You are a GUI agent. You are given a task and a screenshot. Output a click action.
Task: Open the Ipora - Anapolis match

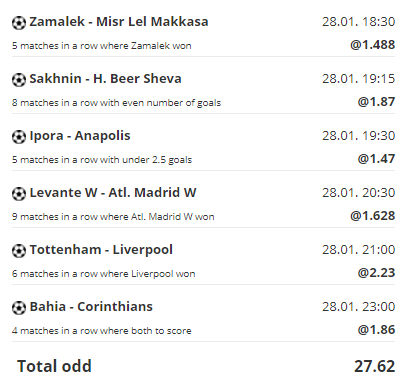click(x=80, y=136)
